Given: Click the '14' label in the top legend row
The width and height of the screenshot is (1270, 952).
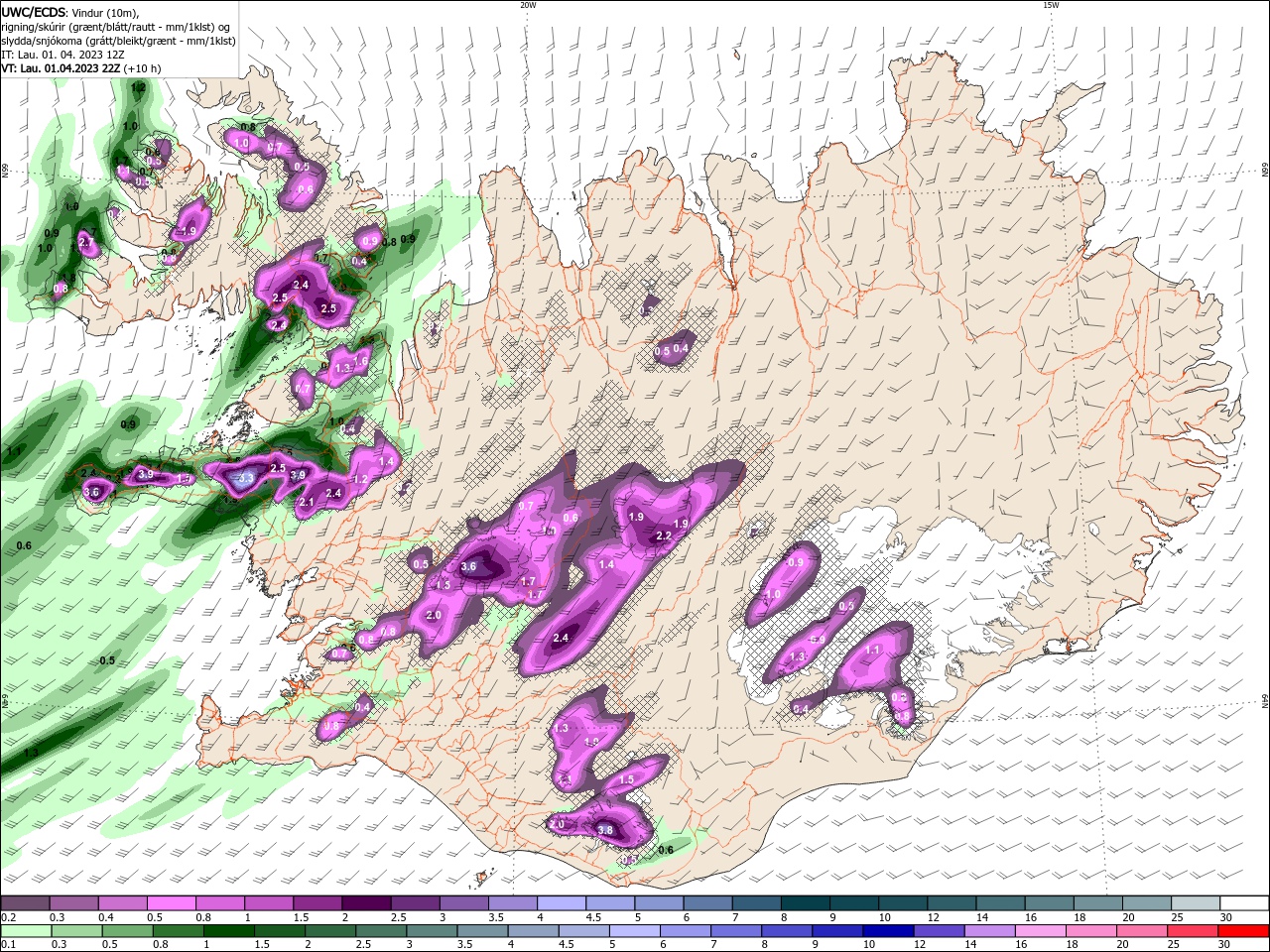Looking at the screenshot, I should 982,917.
